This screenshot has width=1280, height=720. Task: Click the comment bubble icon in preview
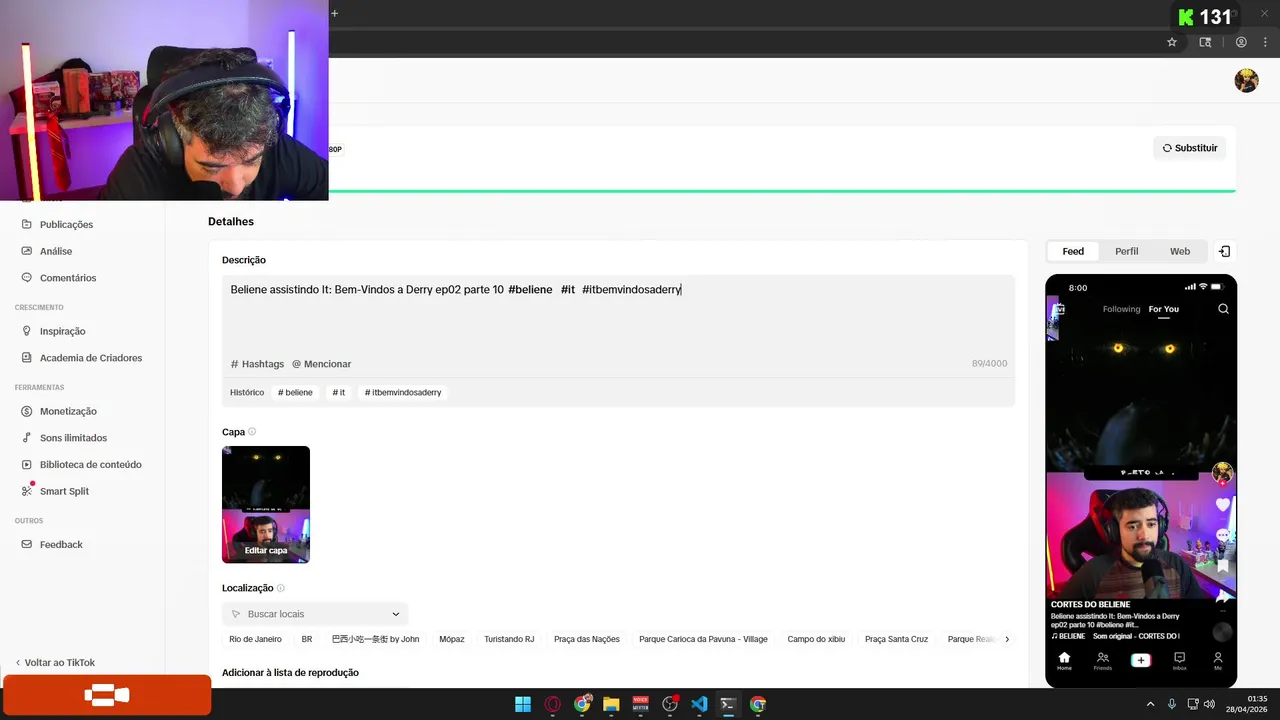[1222, 536]
